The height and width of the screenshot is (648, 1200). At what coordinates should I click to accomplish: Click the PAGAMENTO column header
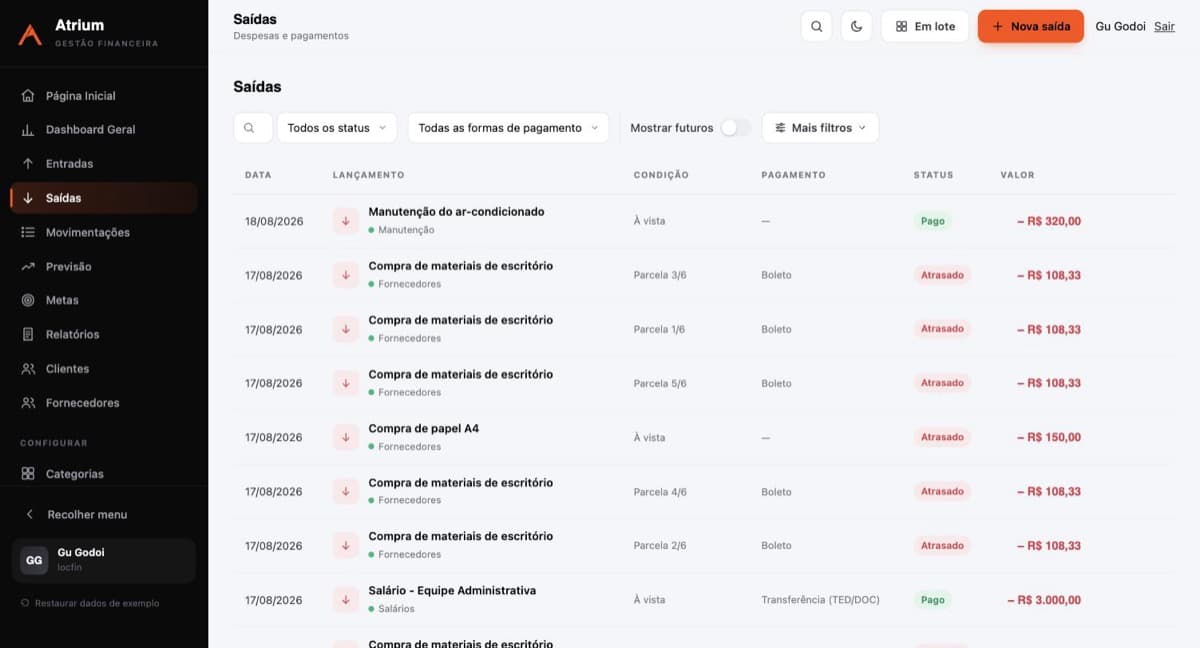pos(793,175)
